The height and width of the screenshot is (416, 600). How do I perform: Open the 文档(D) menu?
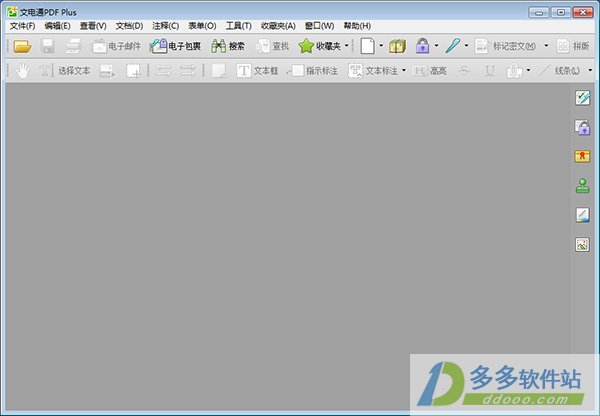click(129, 26)
